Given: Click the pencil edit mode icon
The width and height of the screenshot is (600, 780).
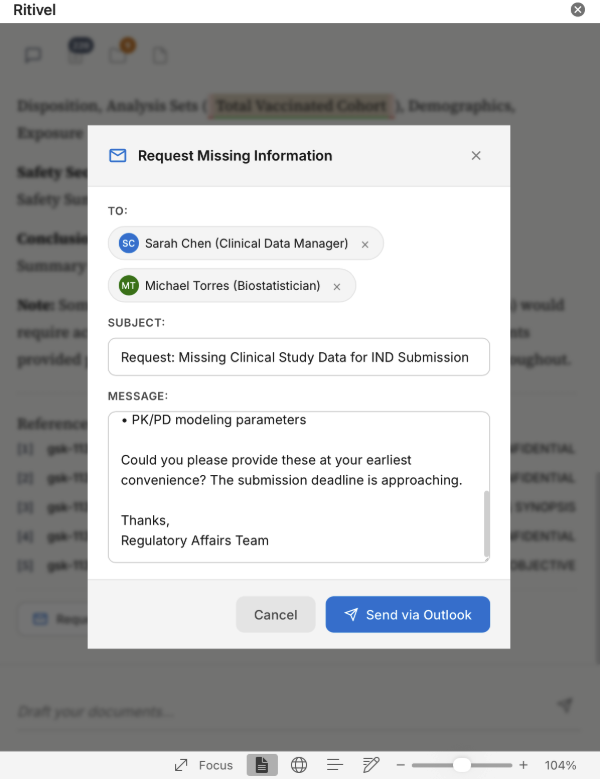Looking at the screenshot, I should tap(371, 765).
